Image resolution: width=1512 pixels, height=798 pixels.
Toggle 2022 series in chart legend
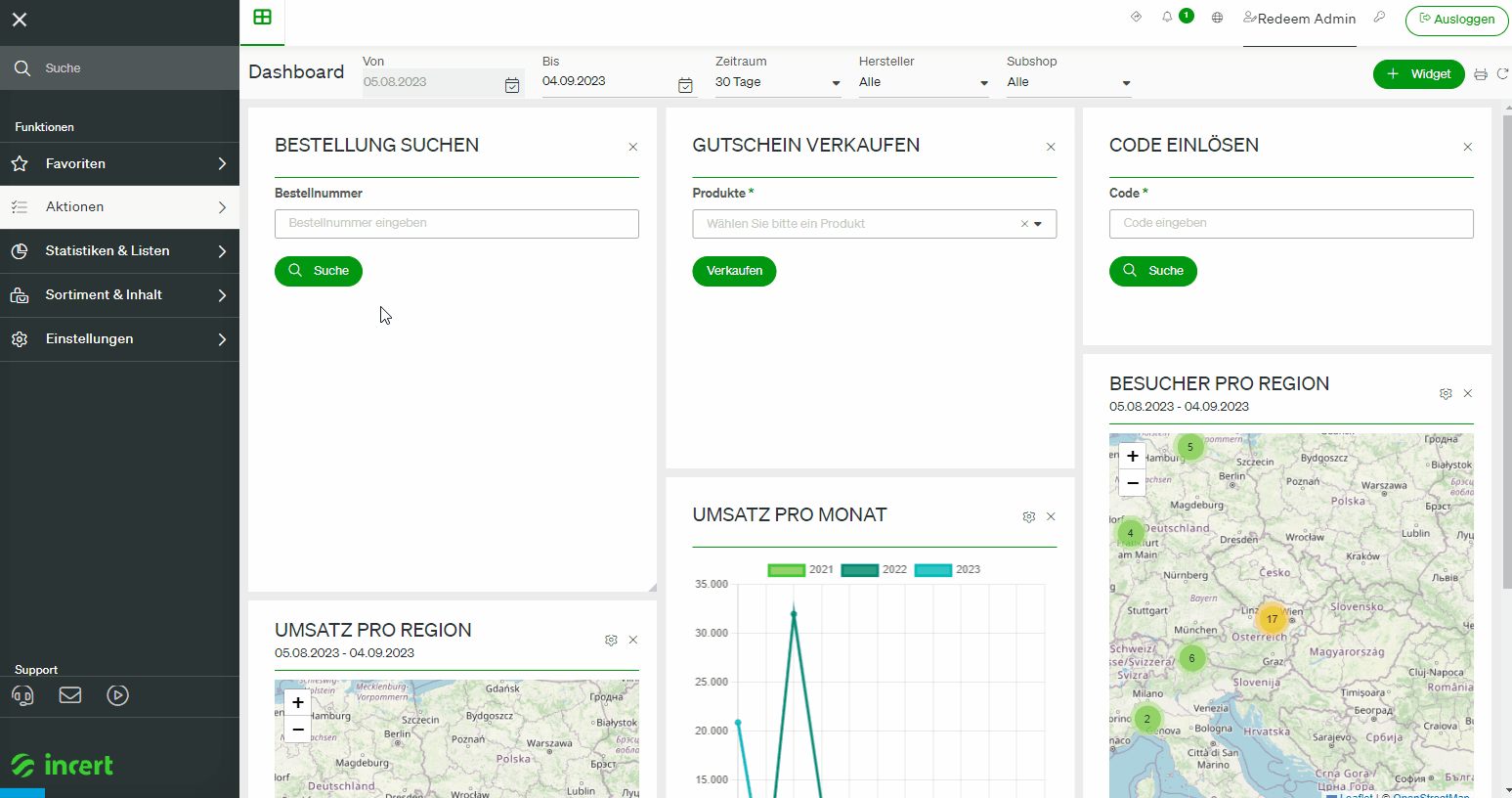point(874,570)
